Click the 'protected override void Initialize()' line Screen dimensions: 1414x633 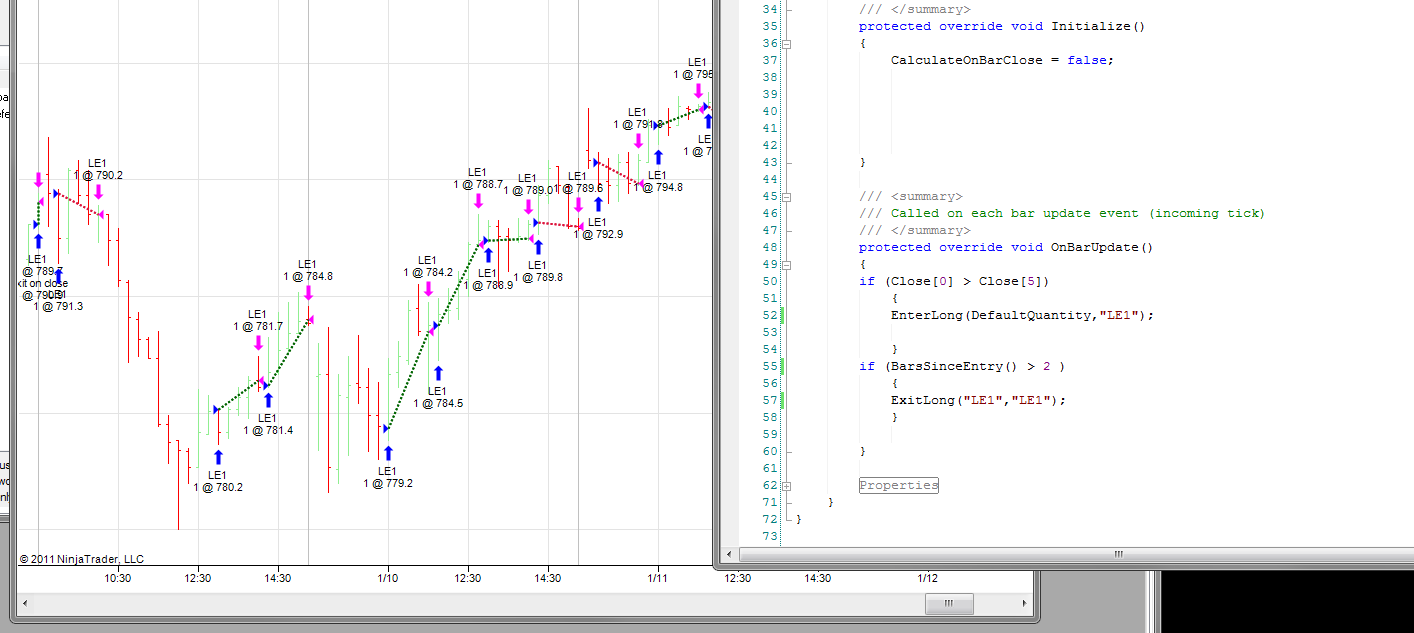(x=1002, y=26)
